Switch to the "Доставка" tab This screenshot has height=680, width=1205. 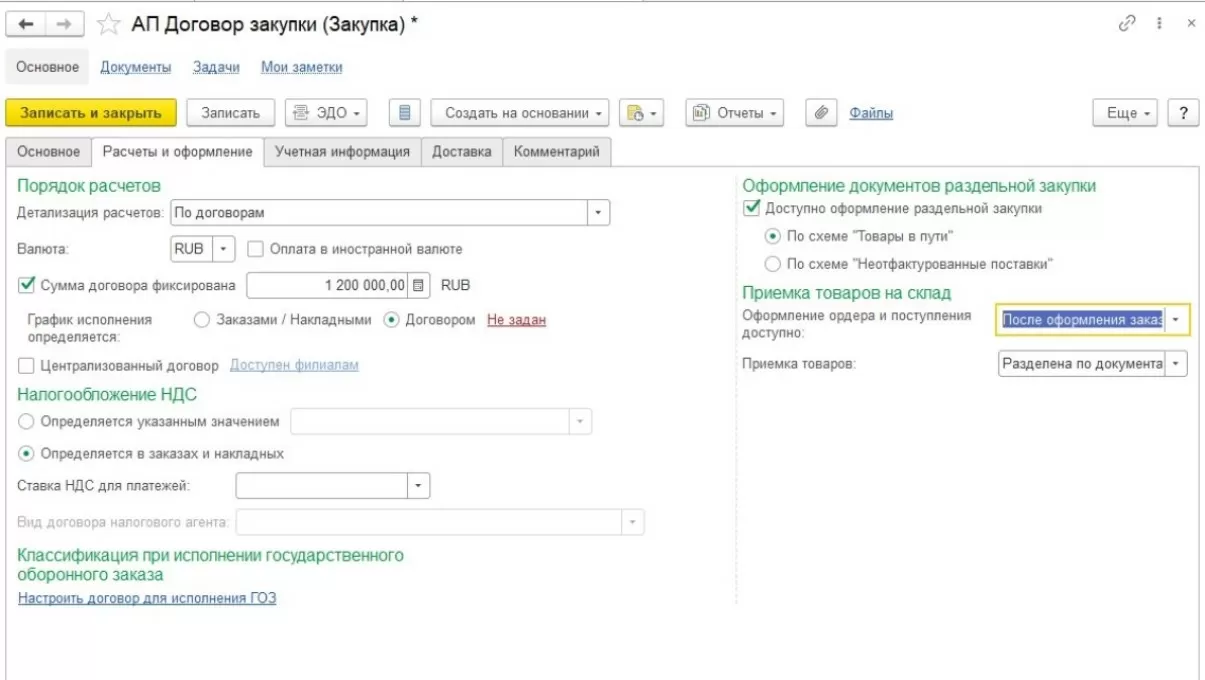[x=461, y=152]
